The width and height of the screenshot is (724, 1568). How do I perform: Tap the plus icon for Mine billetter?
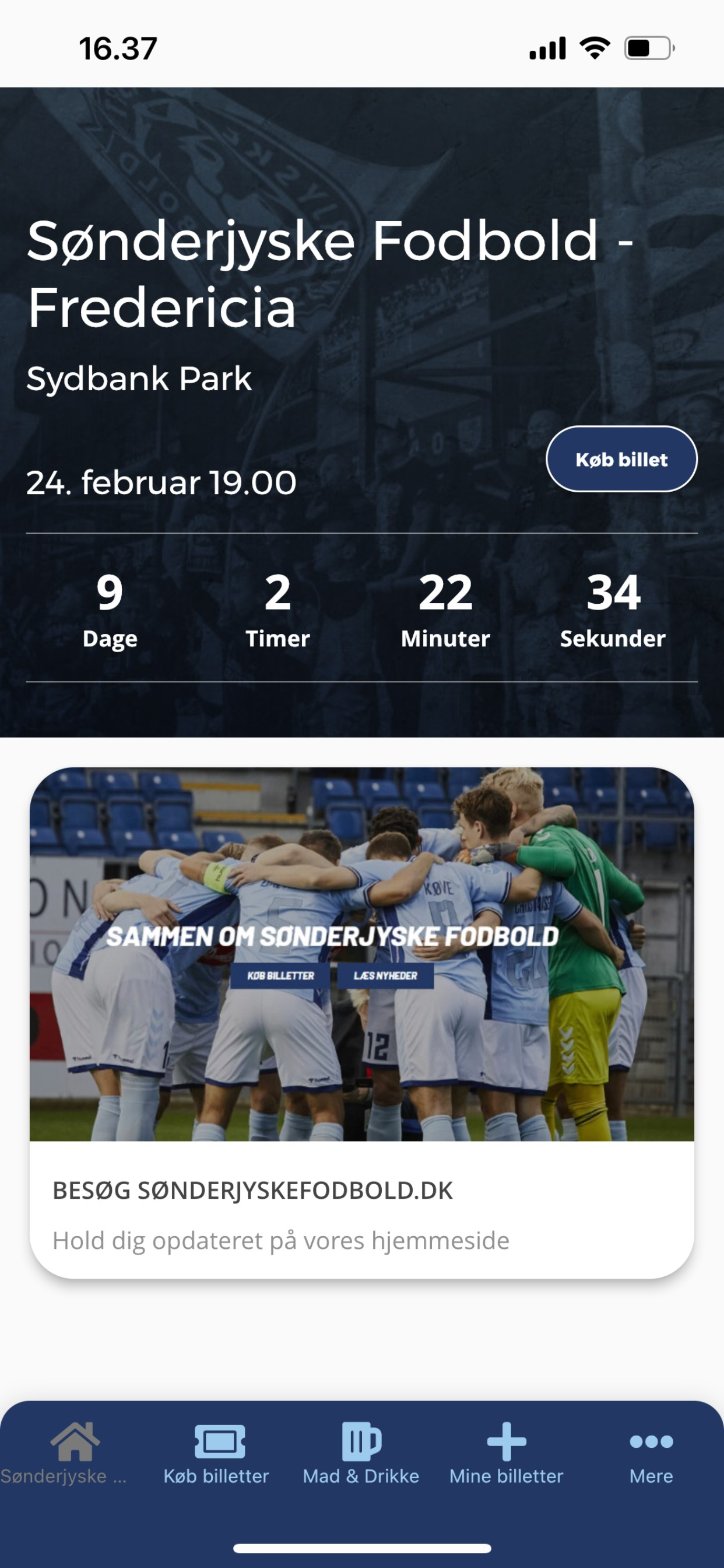coord(506,1441)
